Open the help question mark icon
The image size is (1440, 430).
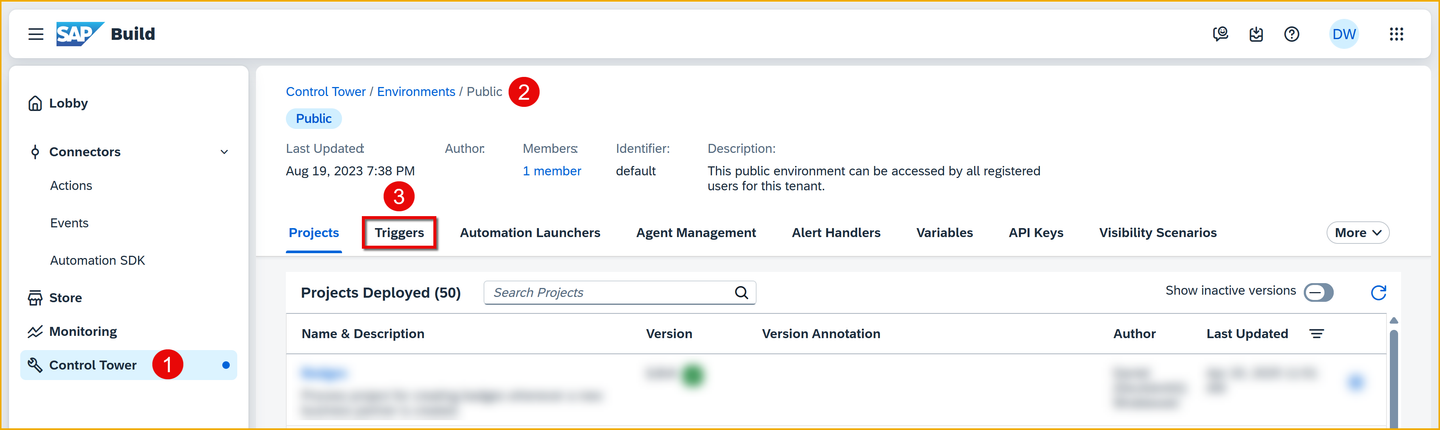pos(1292,34)
